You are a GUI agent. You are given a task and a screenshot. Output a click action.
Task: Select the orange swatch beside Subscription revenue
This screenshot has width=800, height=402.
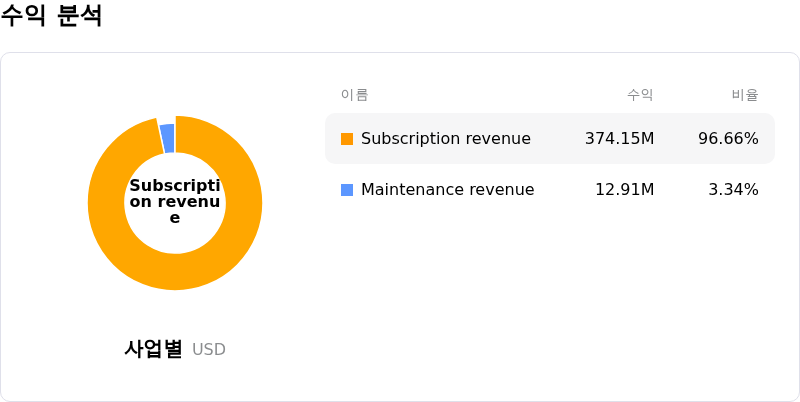347,139
